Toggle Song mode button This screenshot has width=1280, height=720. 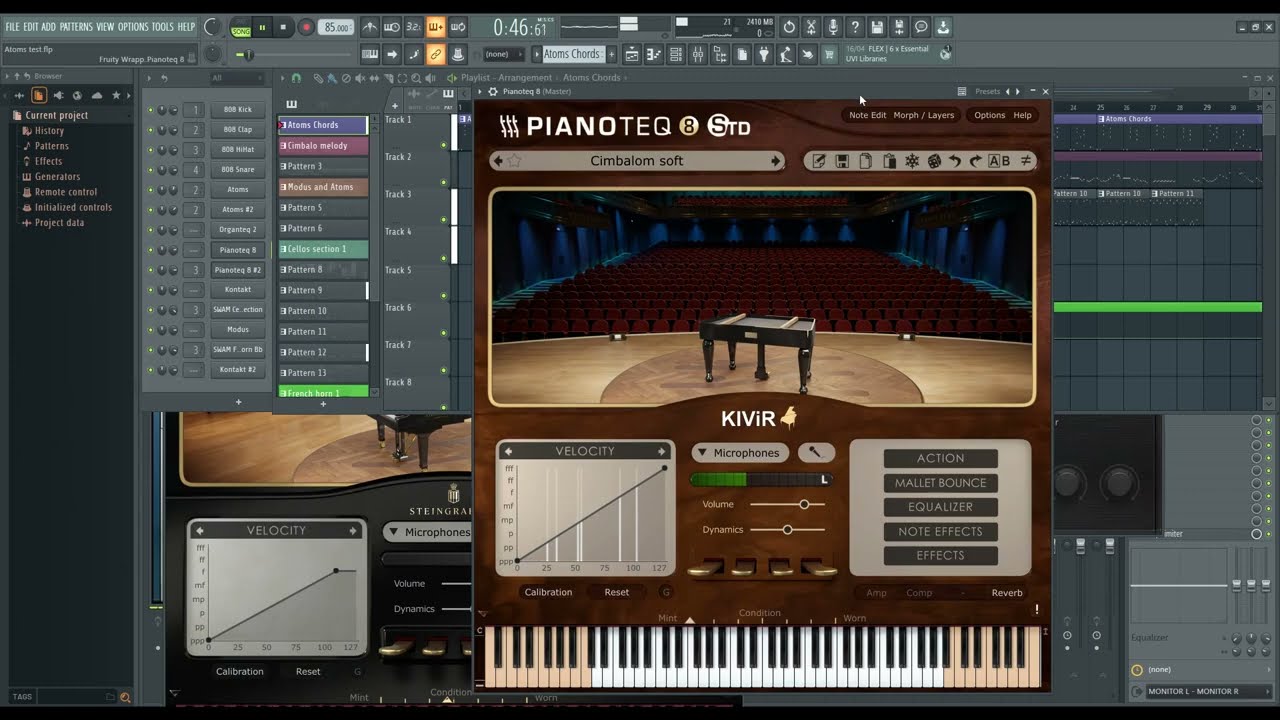[x=240, y=31]
